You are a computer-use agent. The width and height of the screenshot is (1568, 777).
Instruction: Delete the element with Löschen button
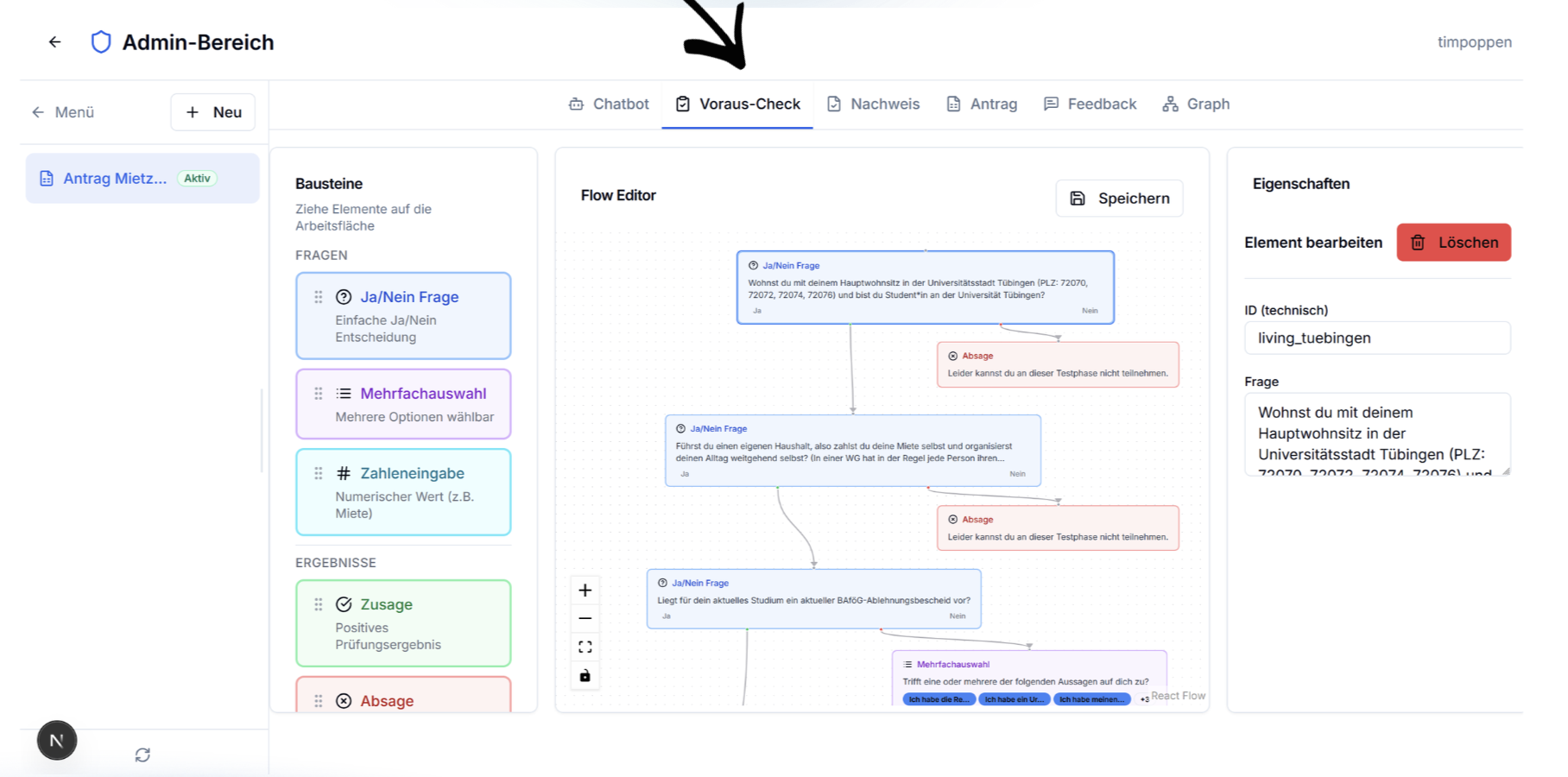1453,243
